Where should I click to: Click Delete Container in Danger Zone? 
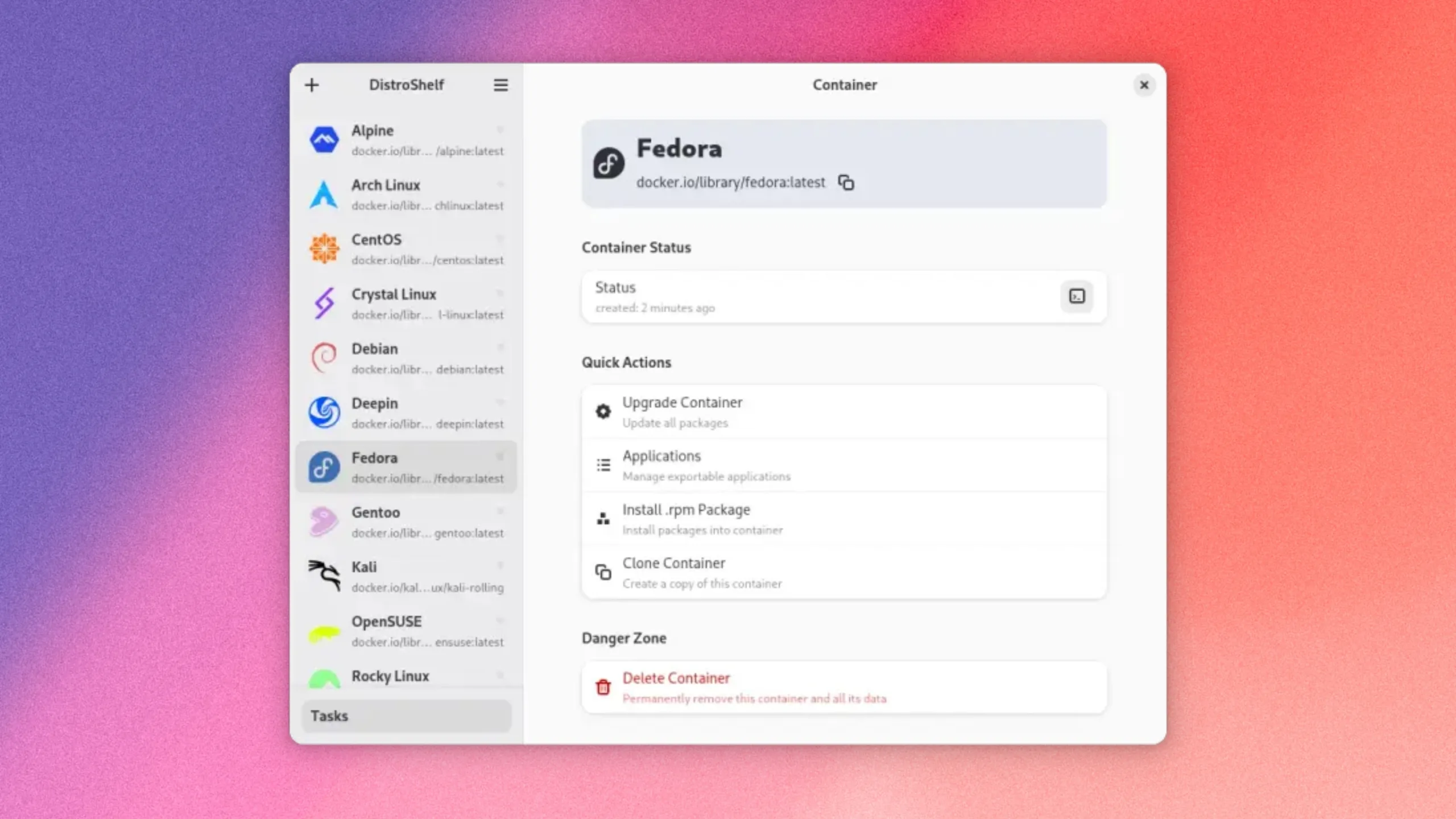tap(844, 687)
